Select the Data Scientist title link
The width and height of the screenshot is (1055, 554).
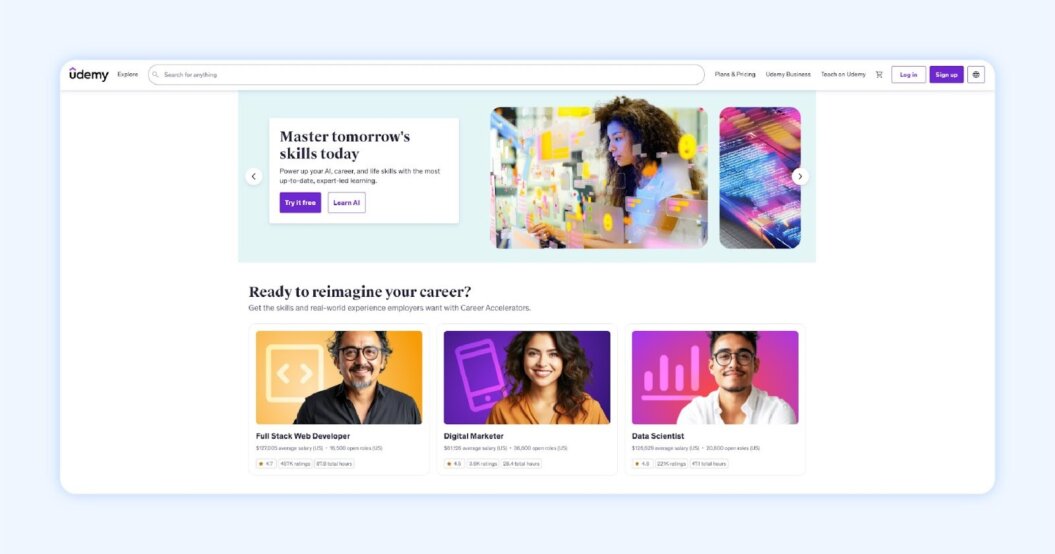click(657, 436)
